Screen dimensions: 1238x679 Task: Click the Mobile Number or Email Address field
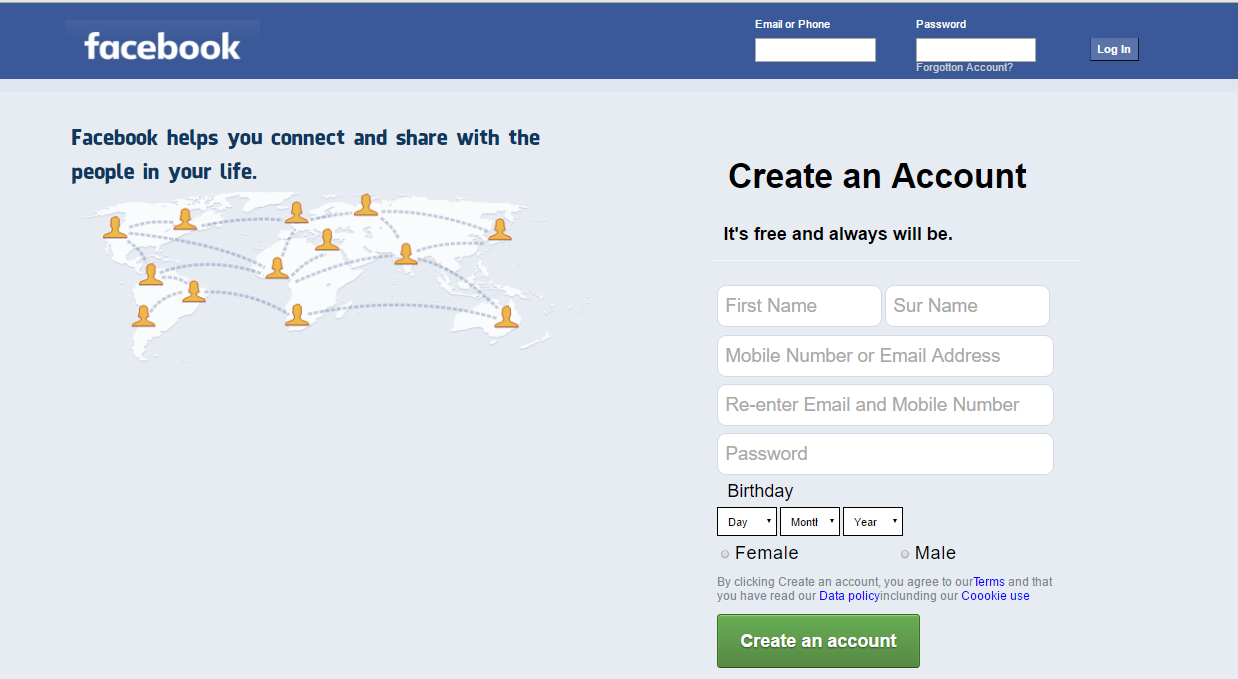point(884,355)
